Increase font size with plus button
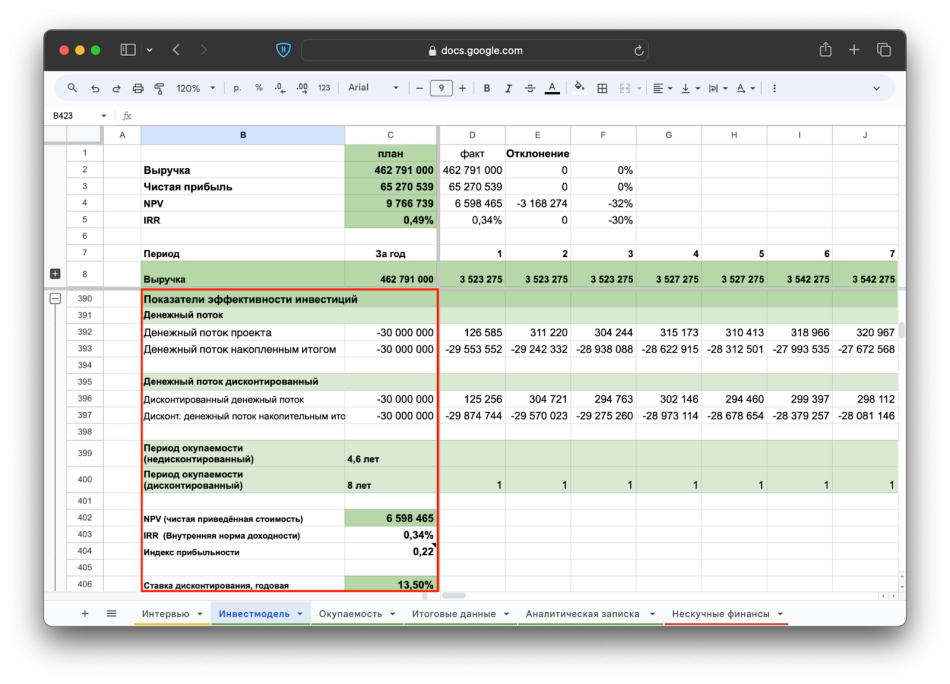The image size is (950, 684). pyautogui.click(x=465, y=88)
